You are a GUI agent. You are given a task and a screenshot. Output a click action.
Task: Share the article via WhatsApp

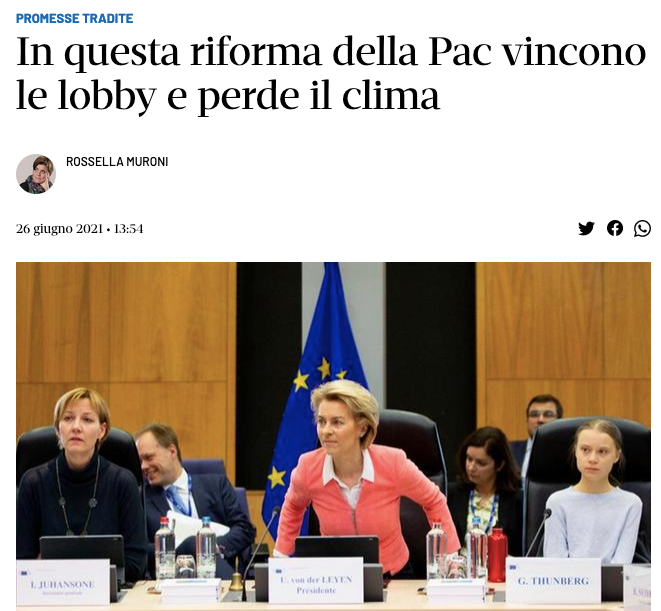642,229
